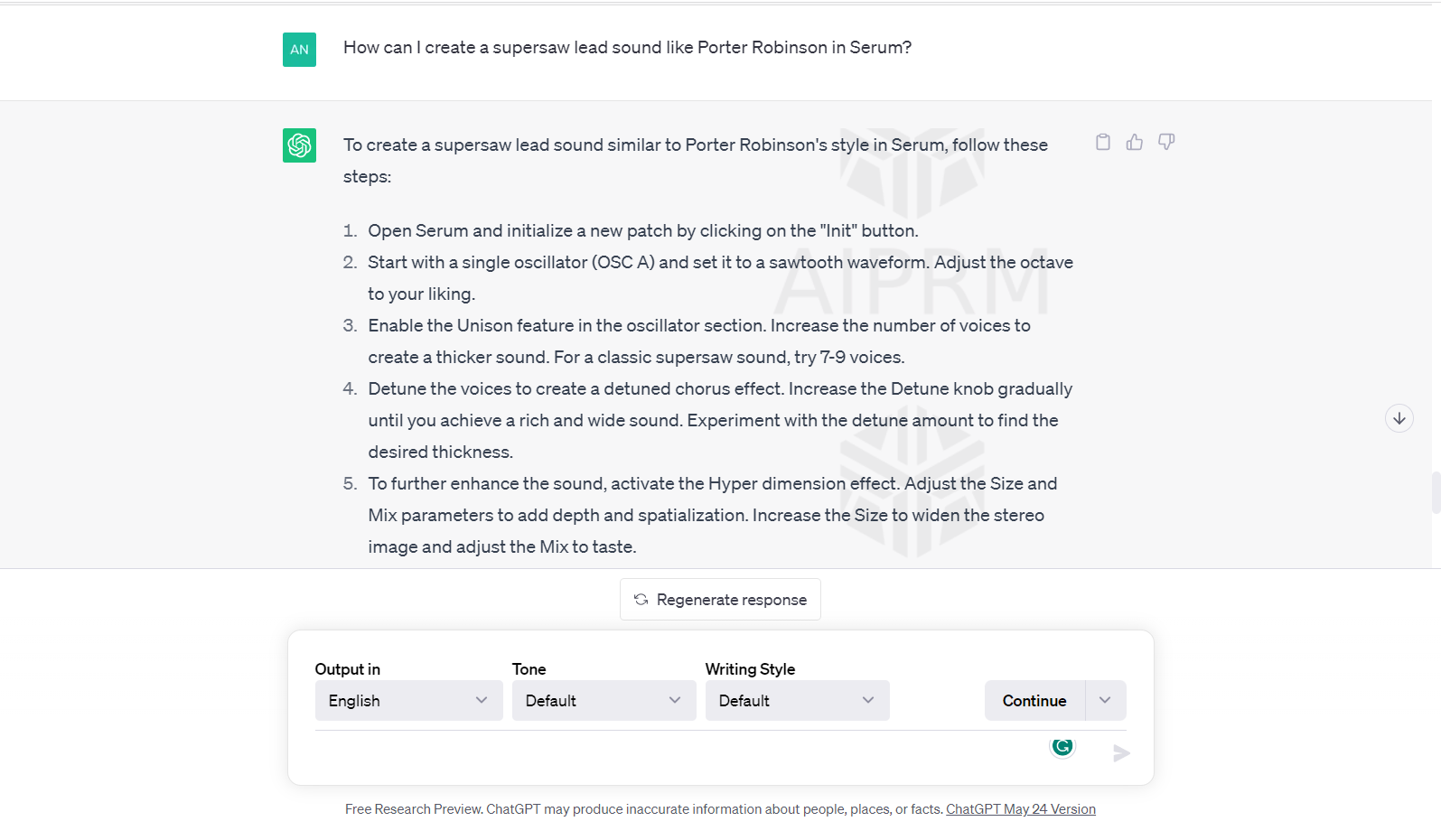Open the ChatGPT May 24 Version link
The height and width of the screenshot is (840, 1441).
tap(1021, 809)
